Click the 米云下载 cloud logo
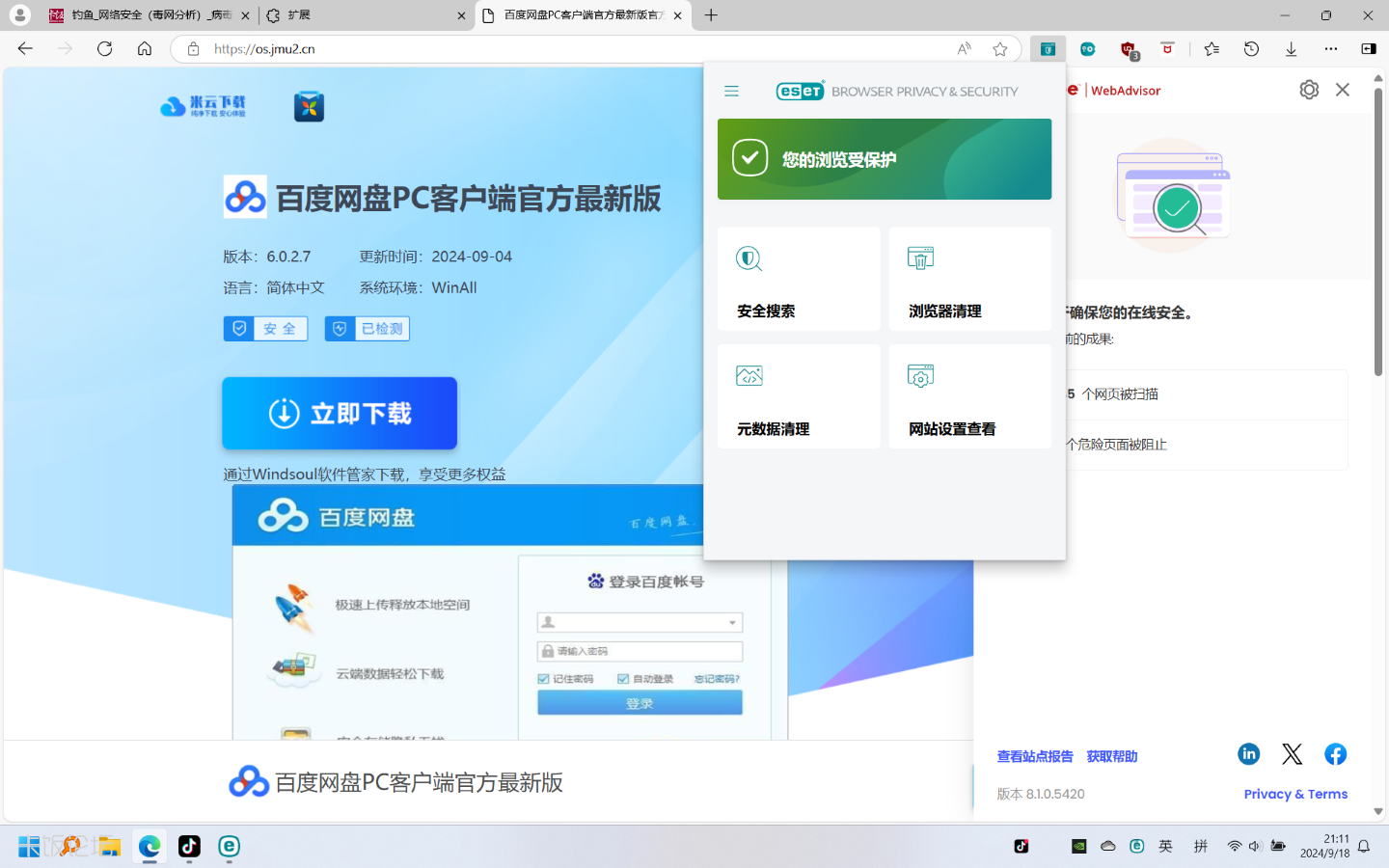Image resolution: width=1389 pixels, height=868 pixels. (204, 106)
